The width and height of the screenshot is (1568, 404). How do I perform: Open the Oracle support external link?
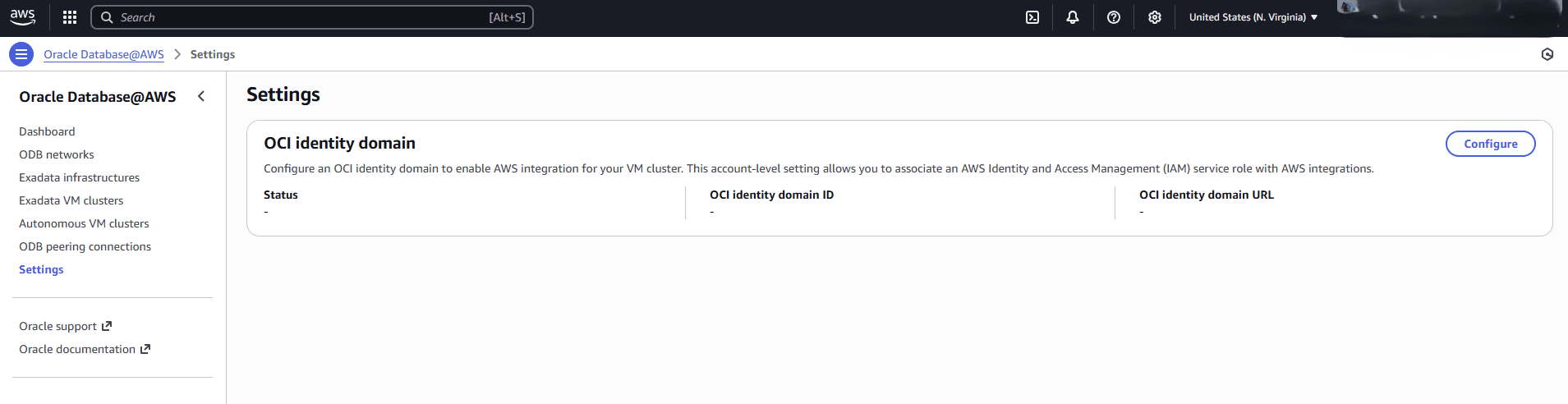tap(66, 326)
